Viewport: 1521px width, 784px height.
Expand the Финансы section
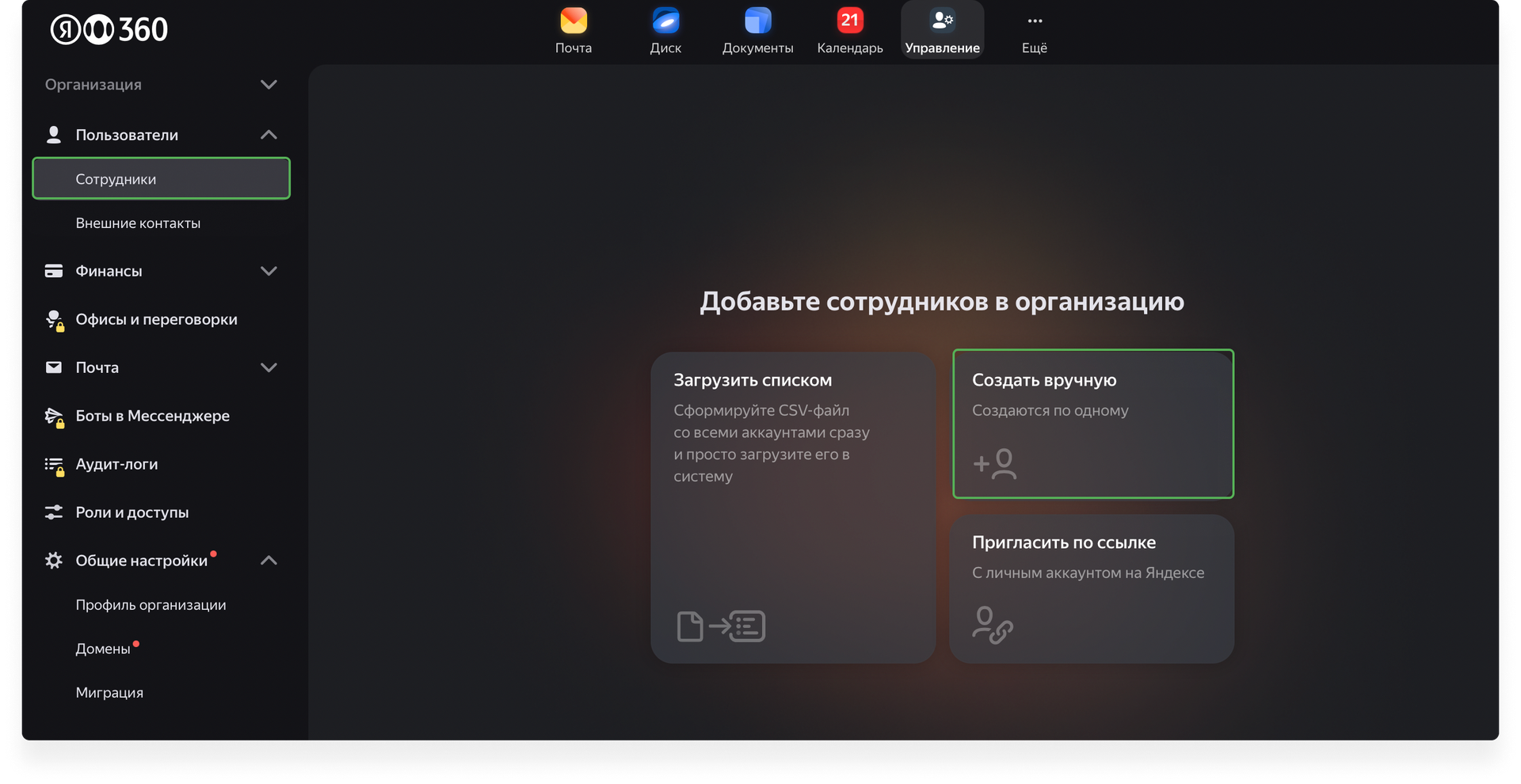(x=269, y=271)
